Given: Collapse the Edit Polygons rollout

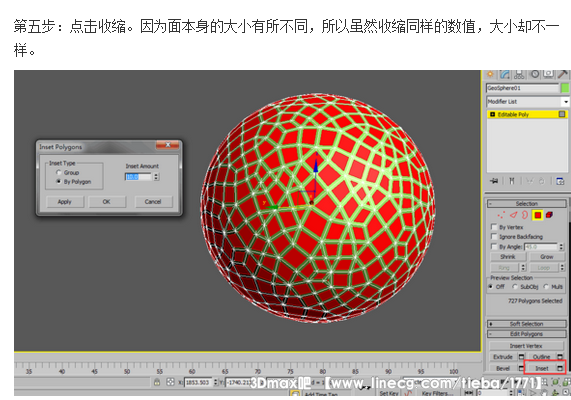Looking at the screenshot, I should [x=527, y=334].
